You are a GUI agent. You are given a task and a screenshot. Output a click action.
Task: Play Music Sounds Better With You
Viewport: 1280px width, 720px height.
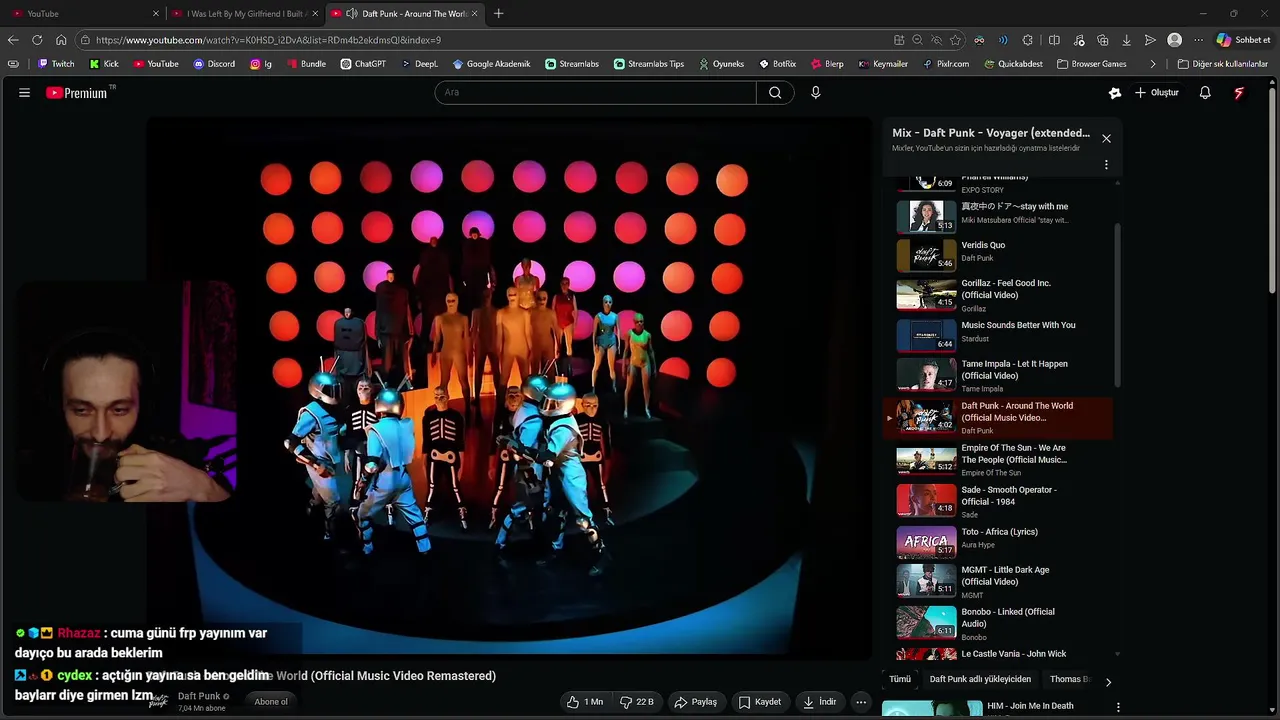(x=998, y=335)
